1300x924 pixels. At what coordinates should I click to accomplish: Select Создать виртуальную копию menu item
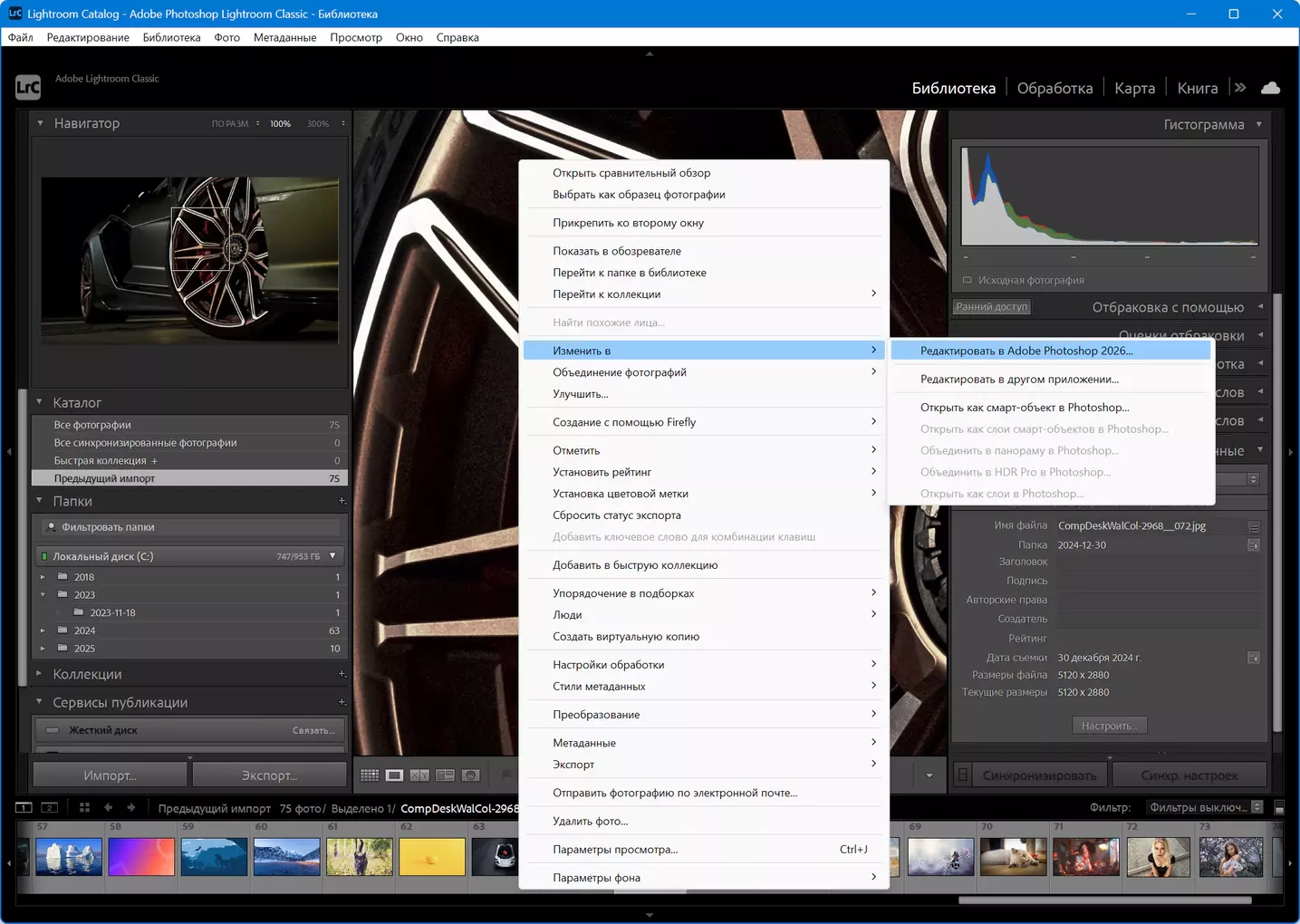pos(626,637)
